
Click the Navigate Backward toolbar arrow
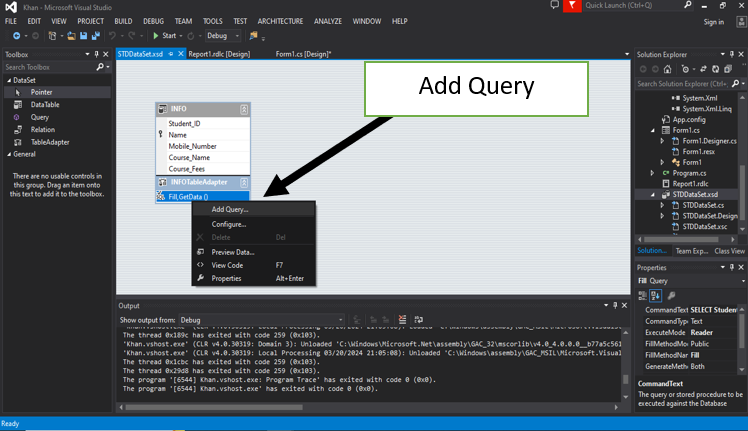pyautogui.click(x=16, y=36)
